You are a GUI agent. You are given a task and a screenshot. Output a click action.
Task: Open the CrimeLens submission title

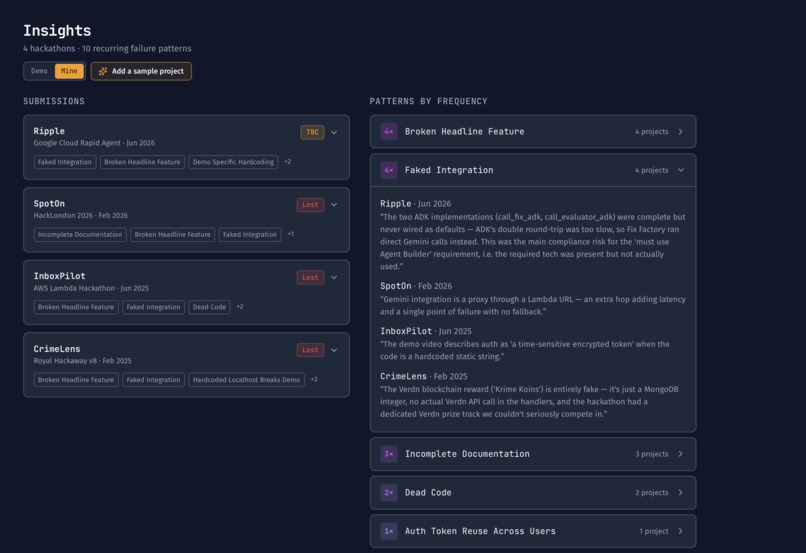tap(57, 349)
